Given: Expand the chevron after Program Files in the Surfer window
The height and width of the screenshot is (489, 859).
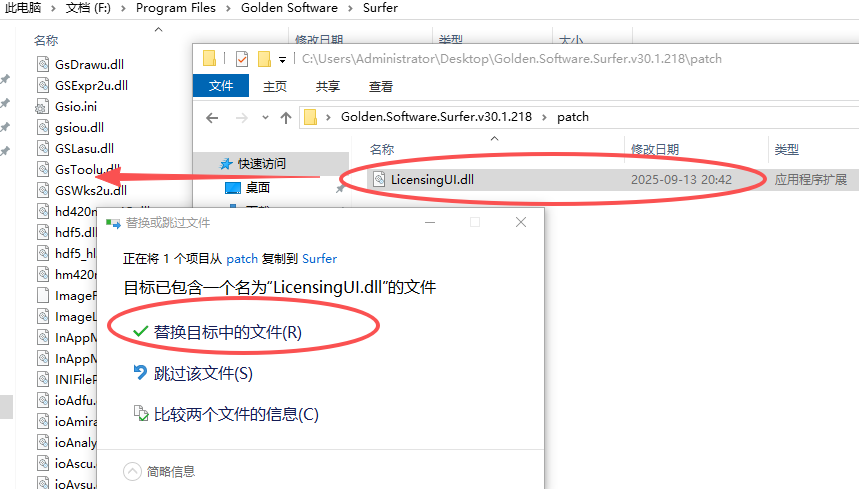Looking at the screenshot, I should pos(228,8).
